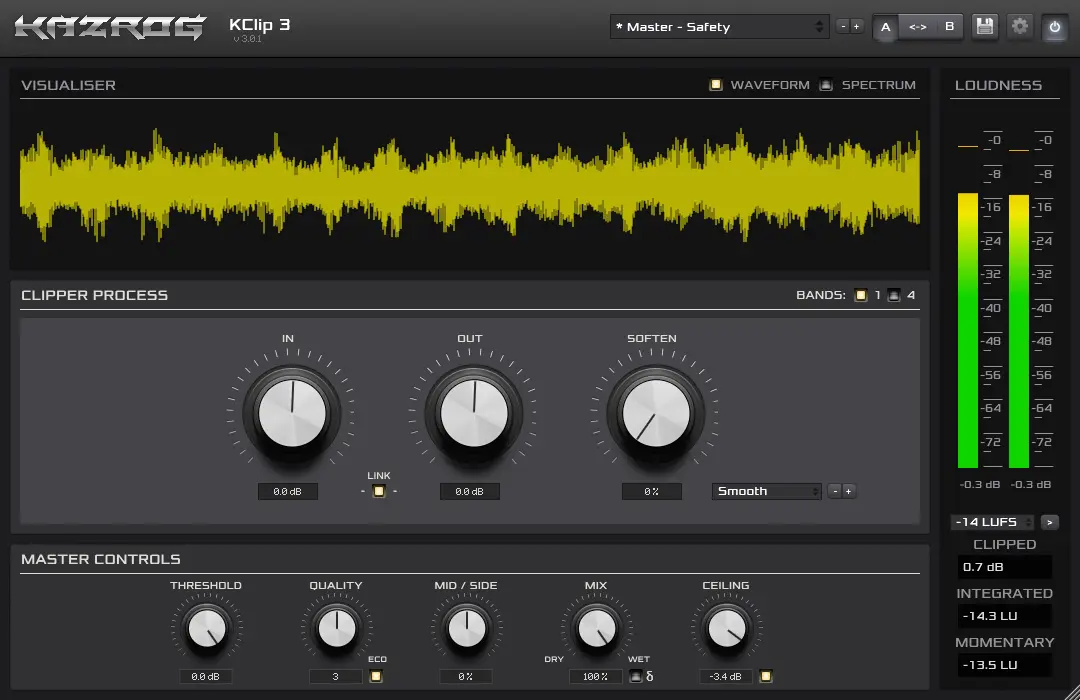Click the MID / SIDE knob

466,628
